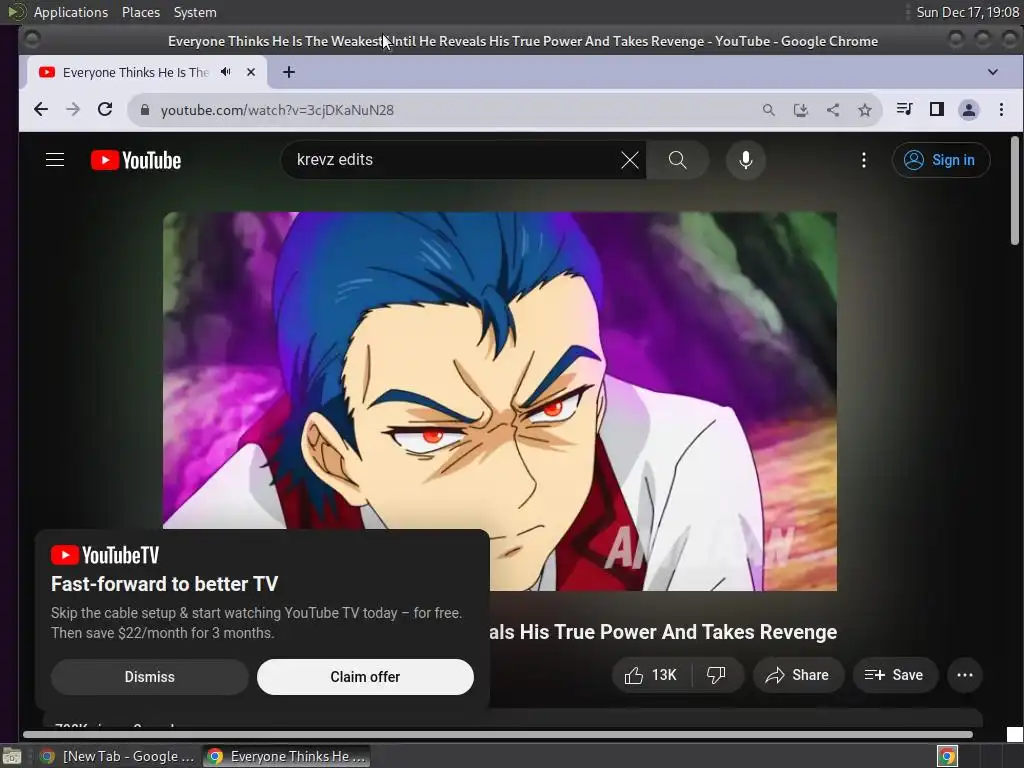The height and width of the screenshot is (768, 1024).
Task: Bookmark this tab with star icon
Action: [865, 110]
